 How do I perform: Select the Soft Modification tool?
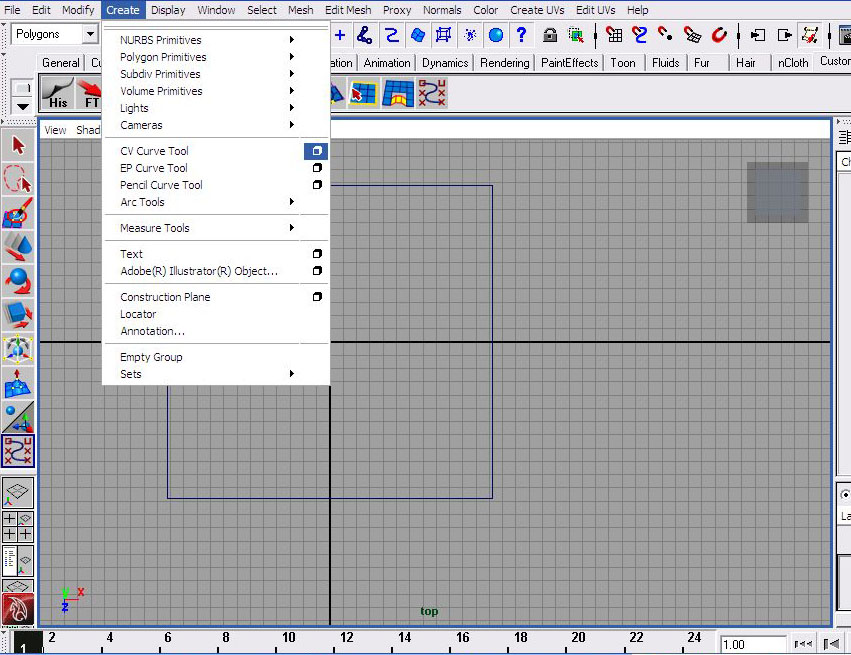tap(18, 383)
